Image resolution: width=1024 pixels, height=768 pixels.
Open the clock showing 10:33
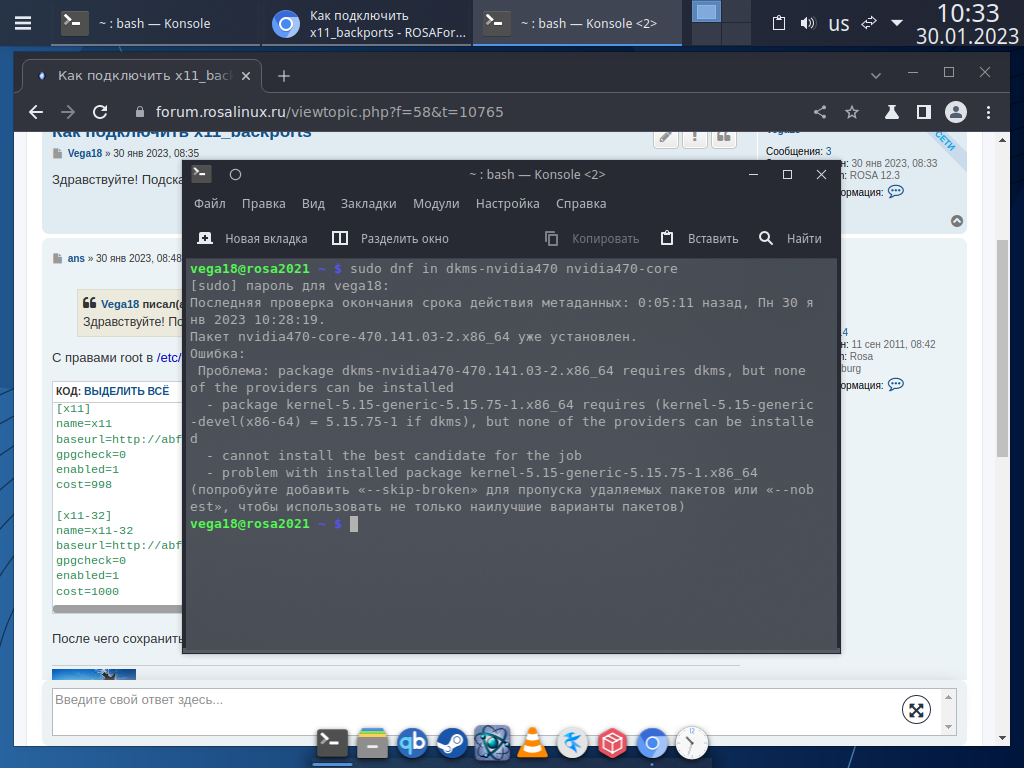tap(967, 24)
